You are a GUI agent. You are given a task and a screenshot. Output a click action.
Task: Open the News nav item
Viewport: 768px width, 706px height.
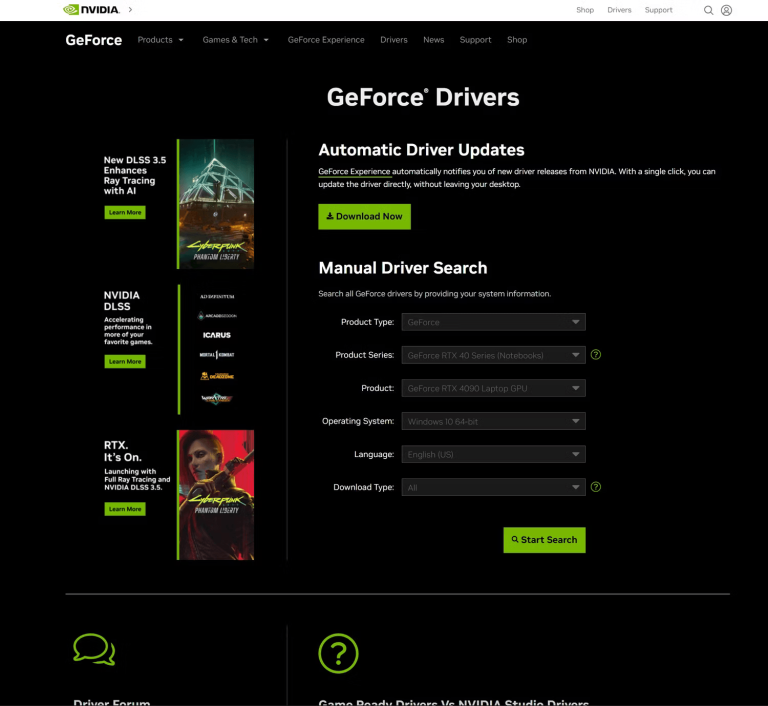[433, 40]
